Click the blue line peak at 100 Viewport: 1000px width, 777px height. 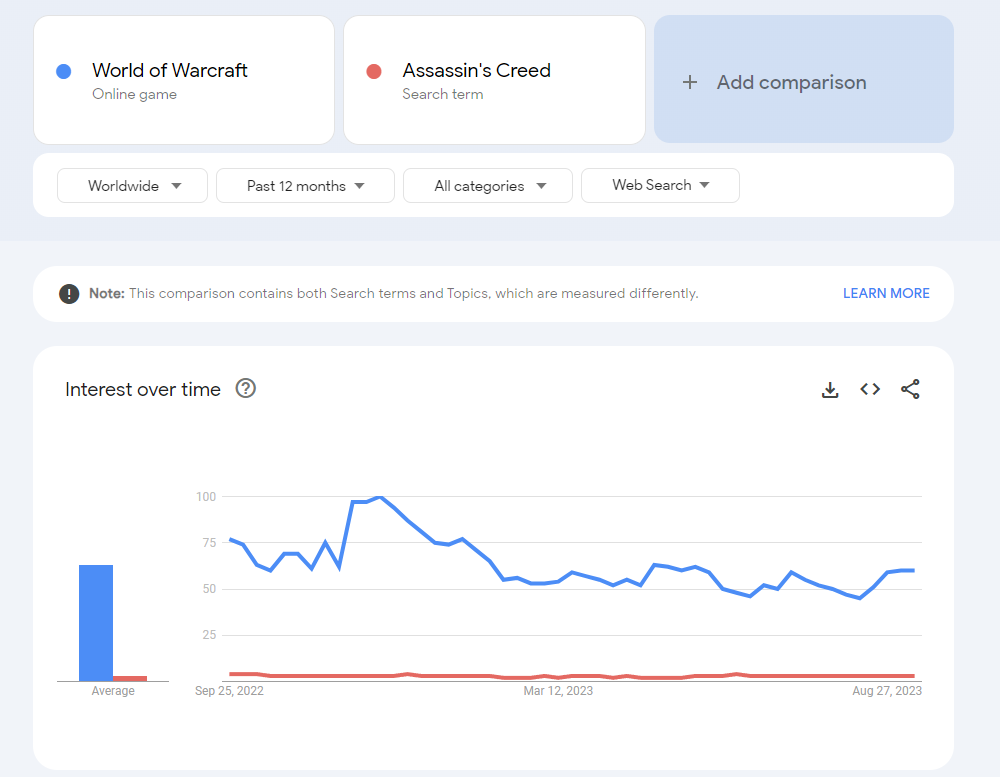coord(380,496)
